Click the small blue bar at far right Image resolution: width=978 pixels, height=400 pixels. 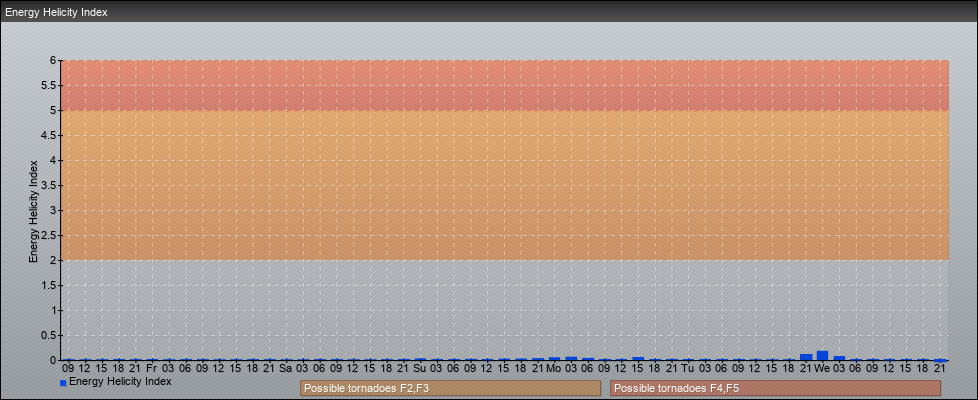click(x=940, y=359)
